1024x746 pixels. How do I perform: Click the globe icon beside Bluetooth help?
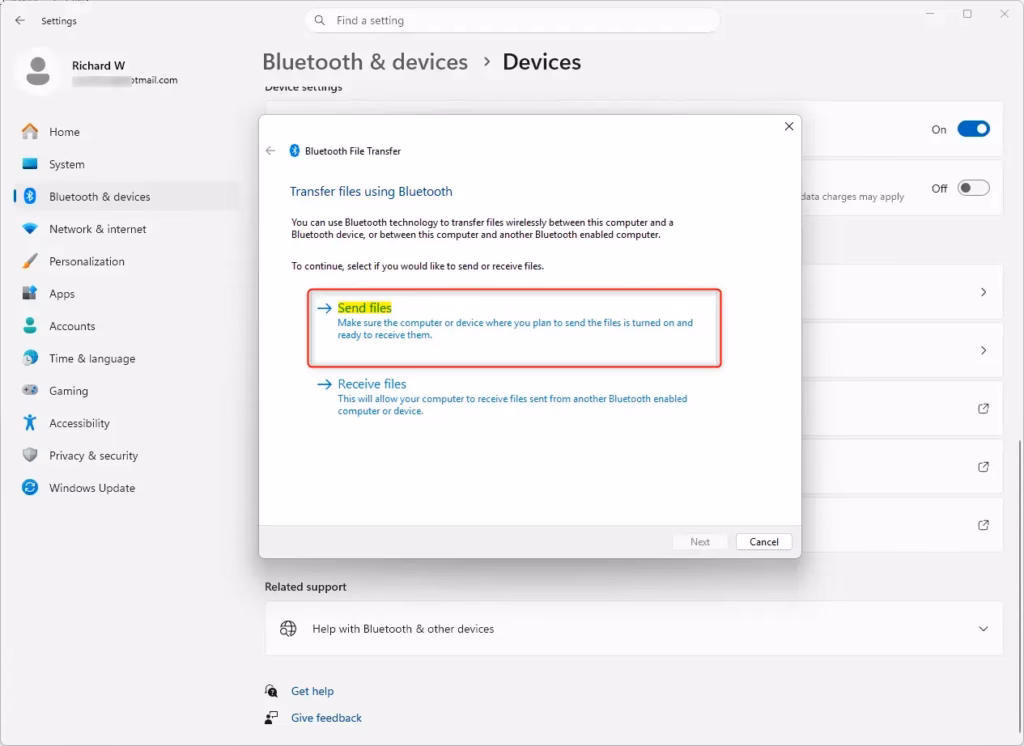(x=288, y=628)
